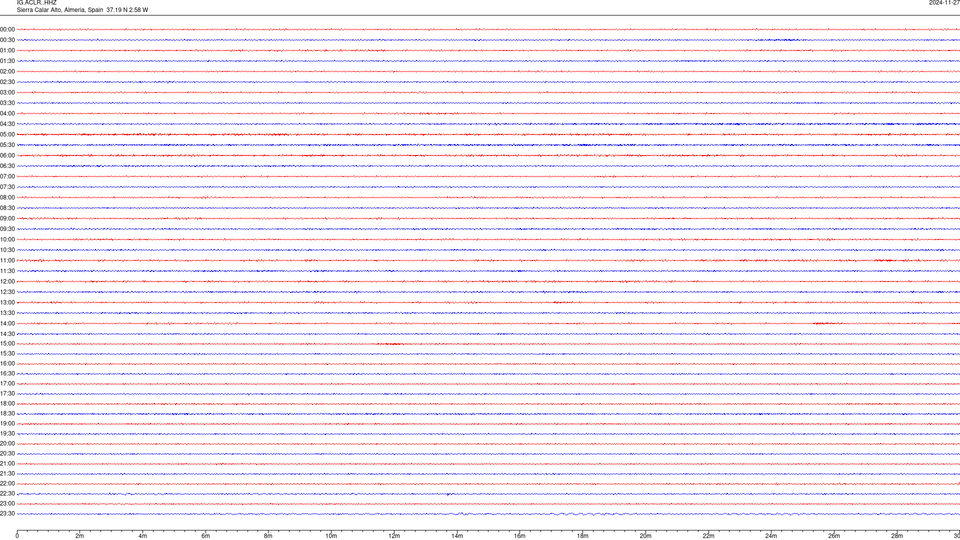Image resolution: width=960 pixels, height=540 pixels.
Task: Choose the 11:30 row time label
Action: [7, 271]
